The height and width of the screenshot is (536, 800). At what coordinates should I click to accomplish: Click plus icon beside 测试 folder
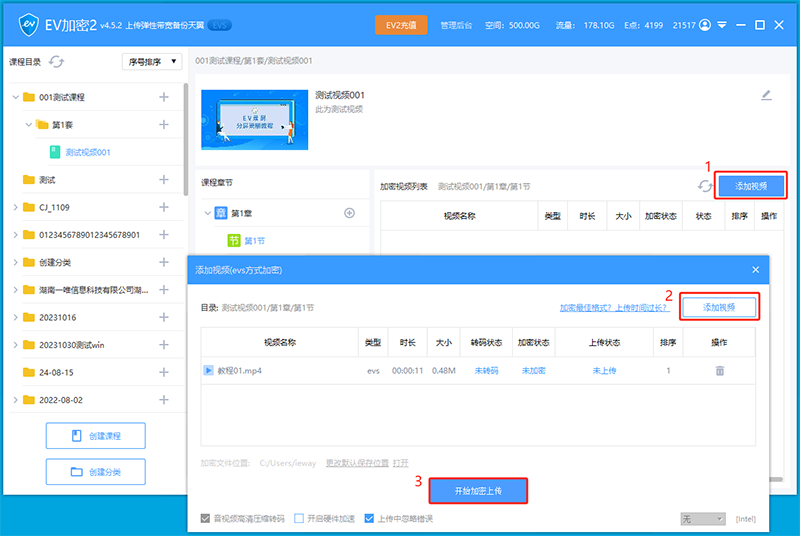coord(164,180)
